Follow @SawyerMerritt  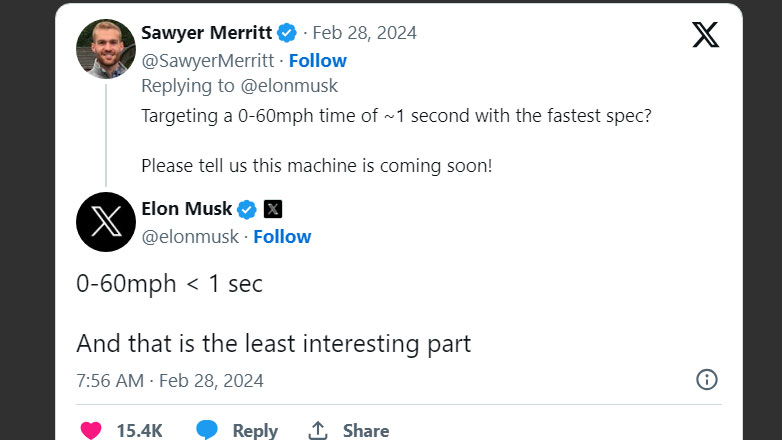pyautogui.click(x=317, y=60)
